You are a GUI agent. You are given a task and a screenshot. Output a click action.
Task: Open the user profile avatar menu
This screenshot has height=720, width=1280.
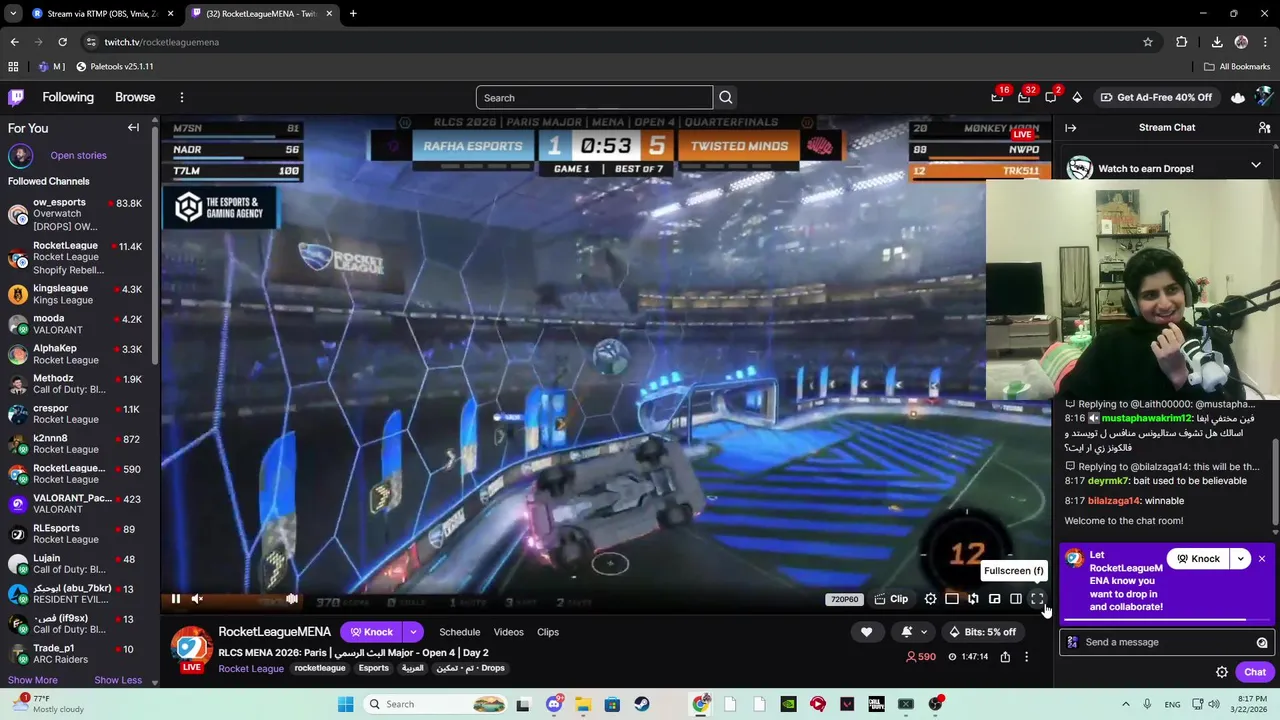point(1264,97)
